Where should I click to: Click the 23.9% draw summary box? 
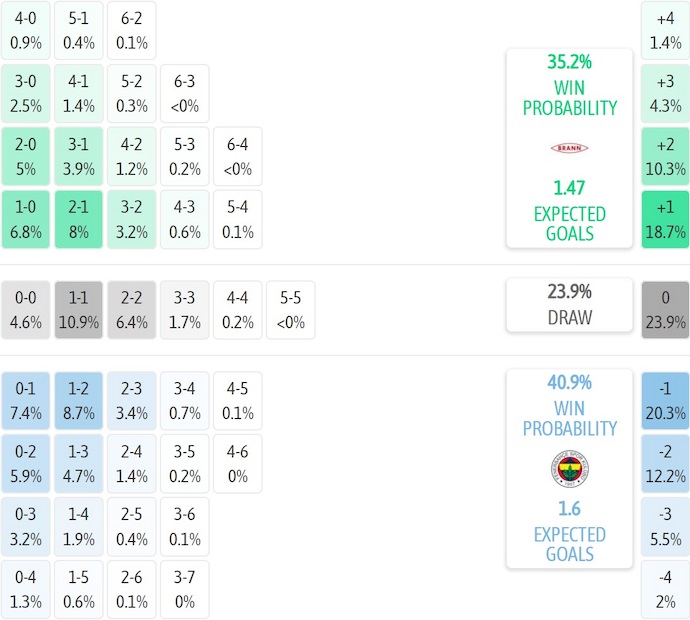coord(569,305)
